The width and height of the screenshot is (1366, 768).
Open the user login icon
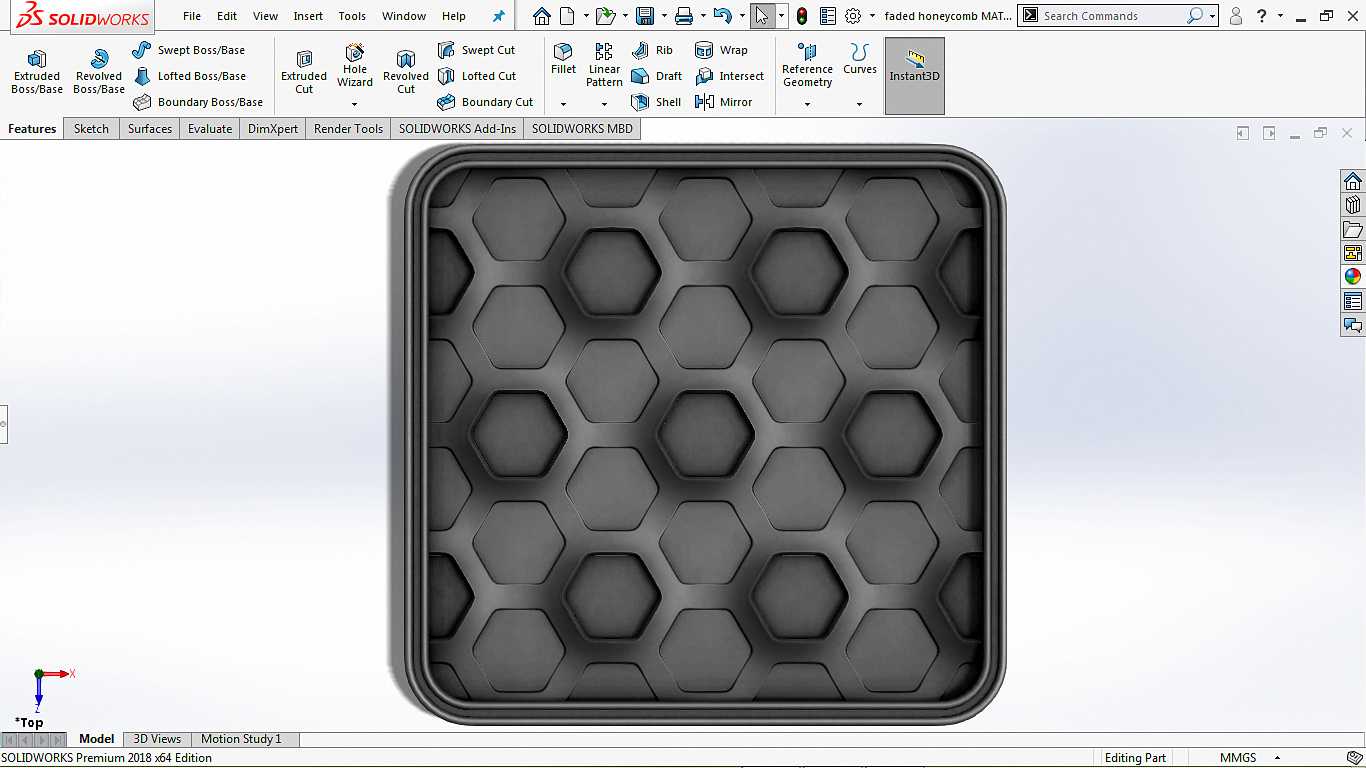1236,16
